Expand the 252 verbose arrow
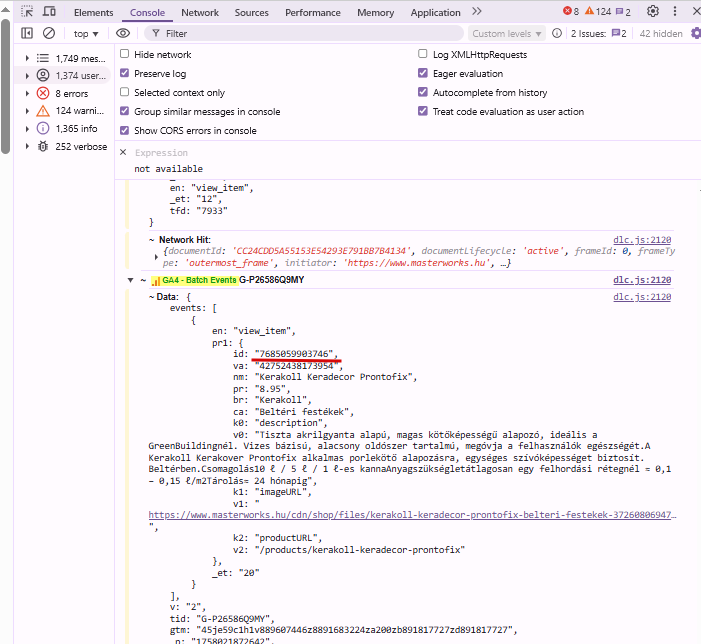 pos(27,146)
